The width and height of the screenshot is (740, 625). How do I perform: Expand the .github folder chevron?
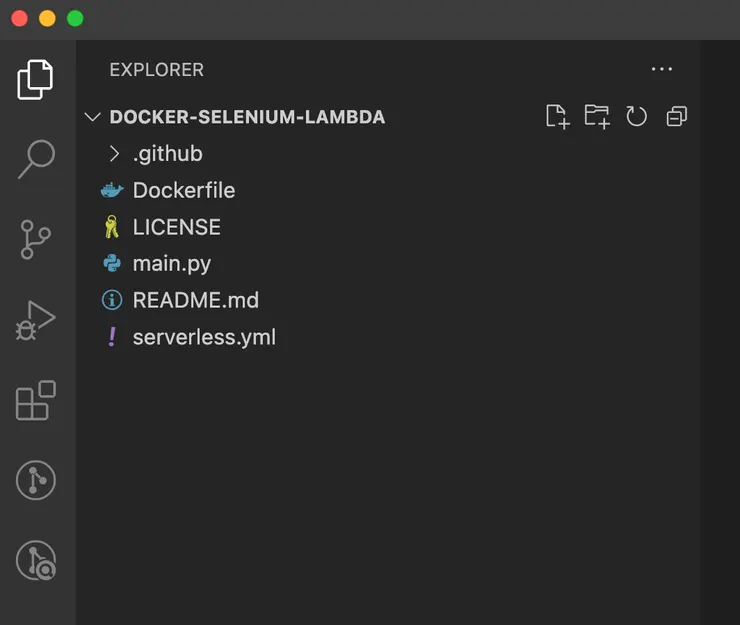coord(115,154)
